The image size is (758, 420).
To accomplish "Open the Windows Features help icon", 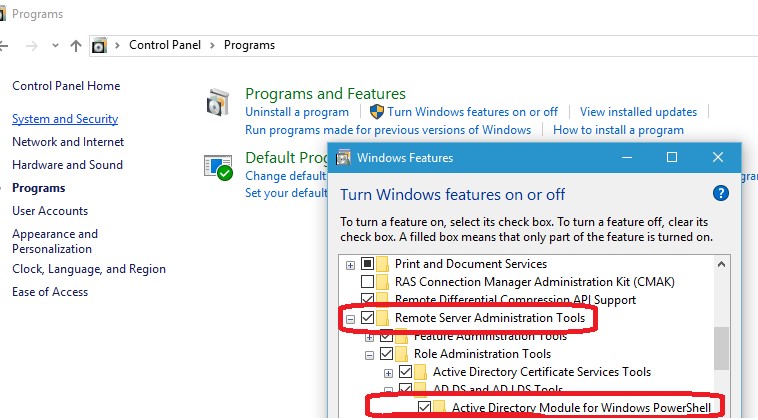I will [720, 193].
